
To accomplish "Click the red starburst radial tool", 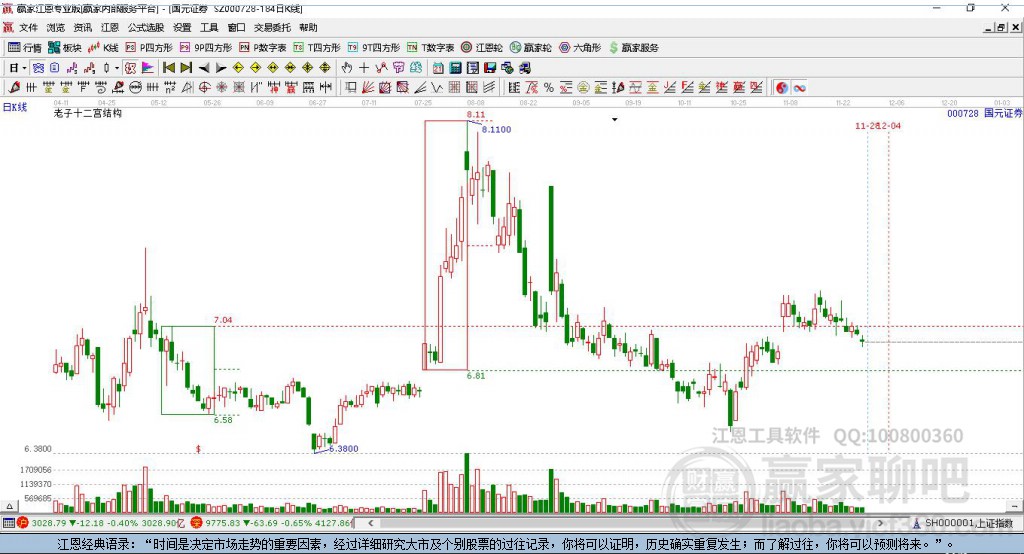I will 221,88.
